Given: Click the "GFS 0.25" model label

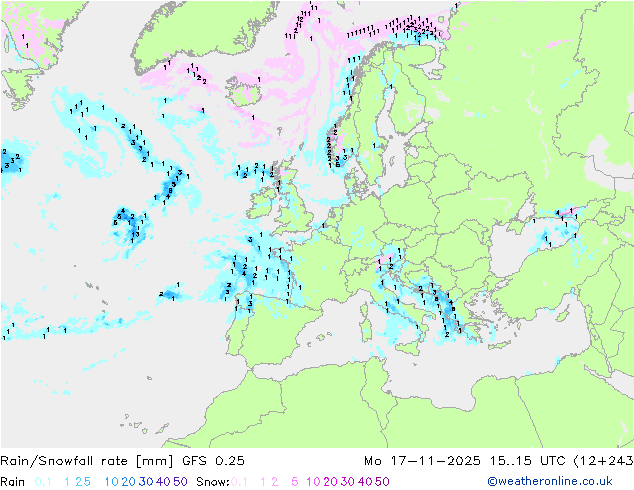Looking at the screenshot, I should (x=213, y=461).
